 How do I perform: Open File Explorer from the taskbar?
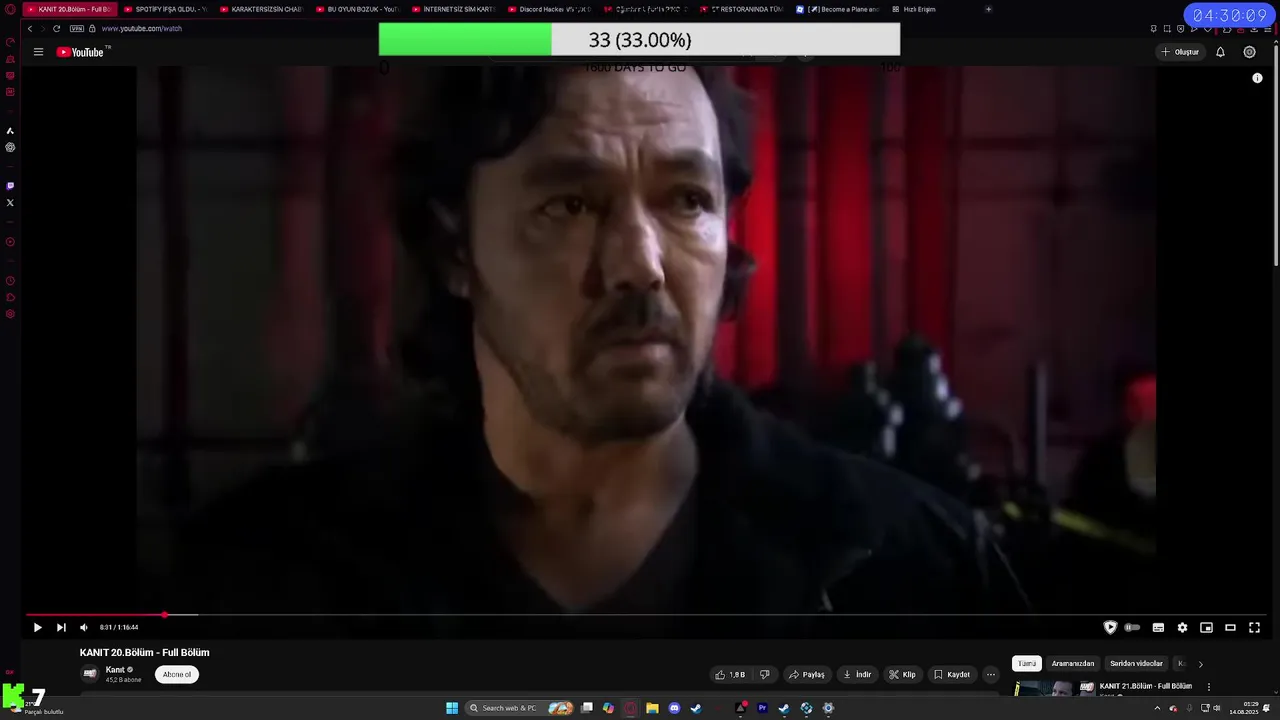tap(652, 708)
